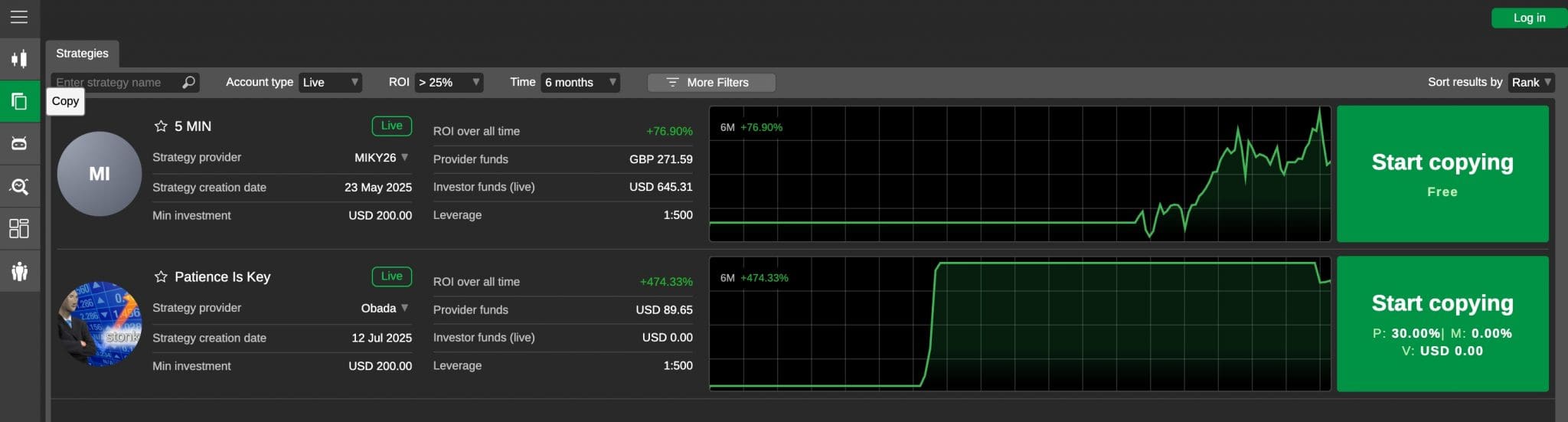Expand the Obada provider dropdown arrow
1568x422 pixels.
(404, 308)
